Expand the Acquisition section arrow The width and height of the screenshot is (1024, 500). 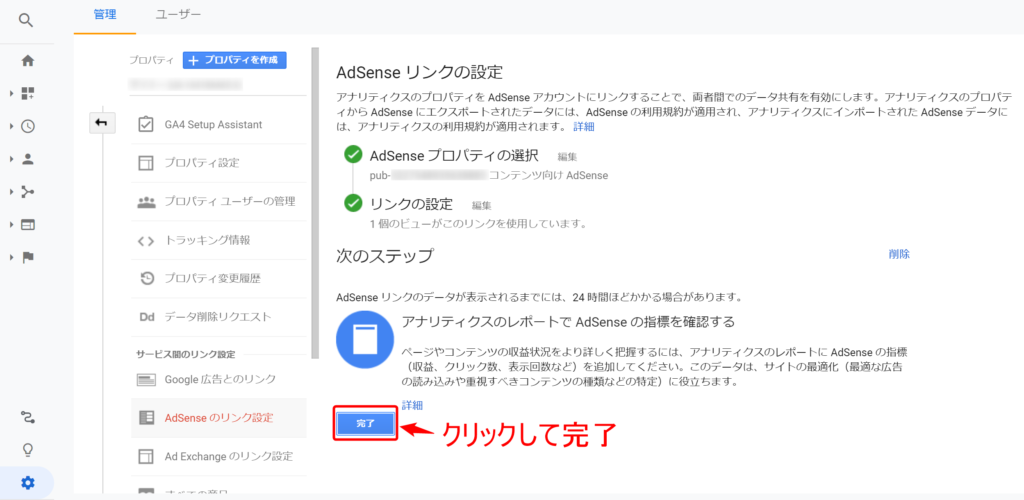pyautogui.click(x=12, y=192)
